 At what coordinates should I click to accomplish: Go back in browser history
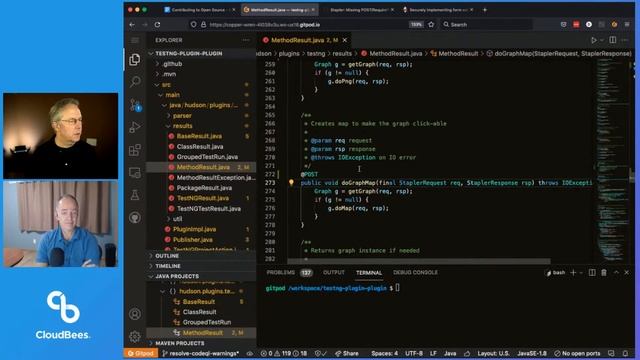(132, 24)
